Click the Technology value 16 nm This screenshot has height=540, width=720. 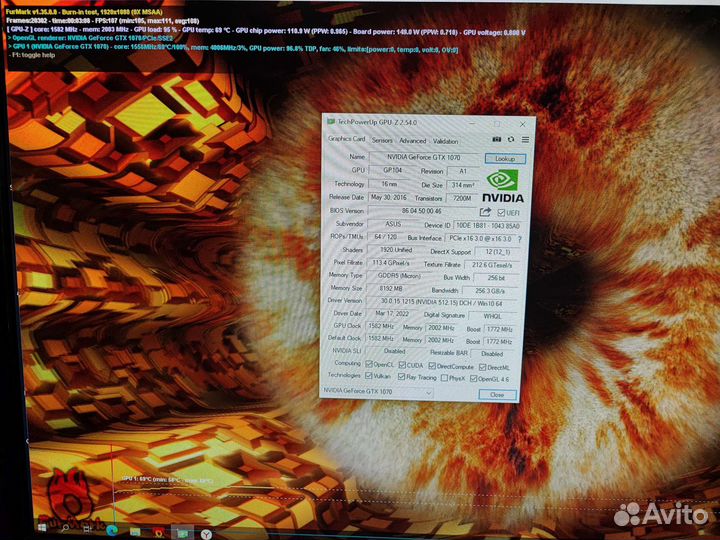tap(389, 184)
